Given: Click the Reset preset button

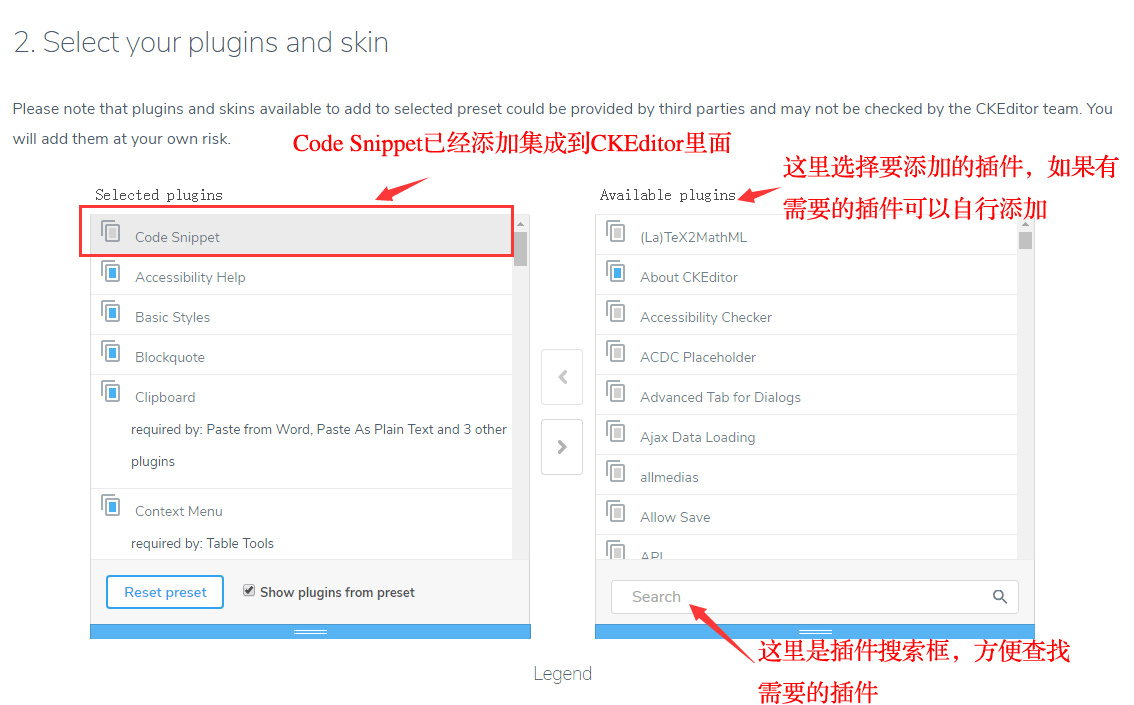Looking at the screenshot, I should point(165,592).
